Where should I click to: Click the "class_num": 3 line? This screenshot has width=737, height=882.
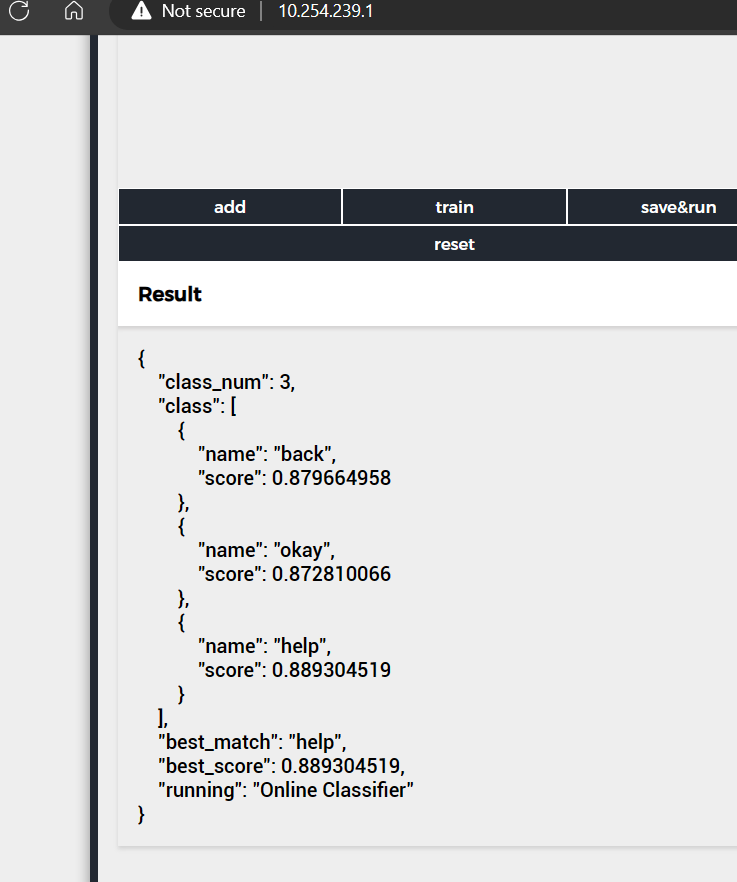tap(227, 382)
